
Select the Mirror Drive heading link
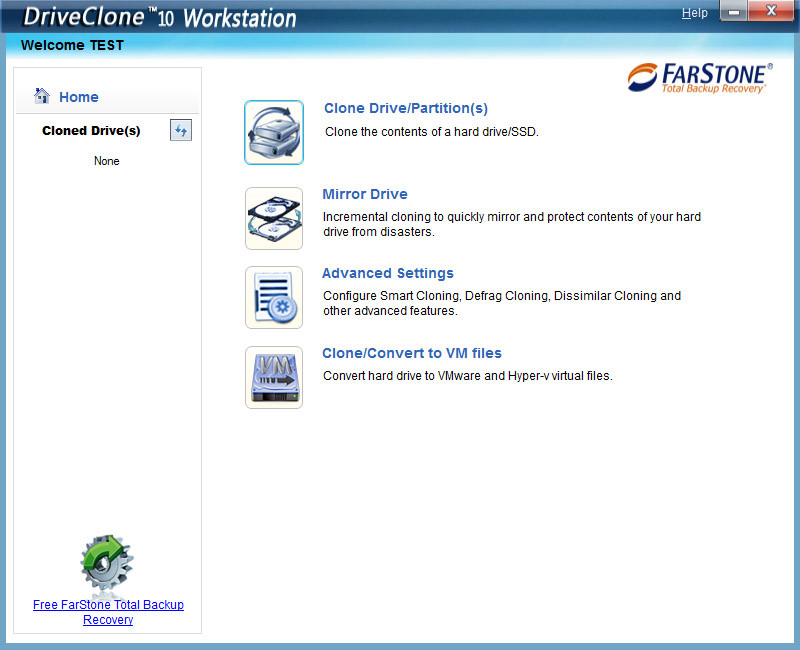(365, 194)
